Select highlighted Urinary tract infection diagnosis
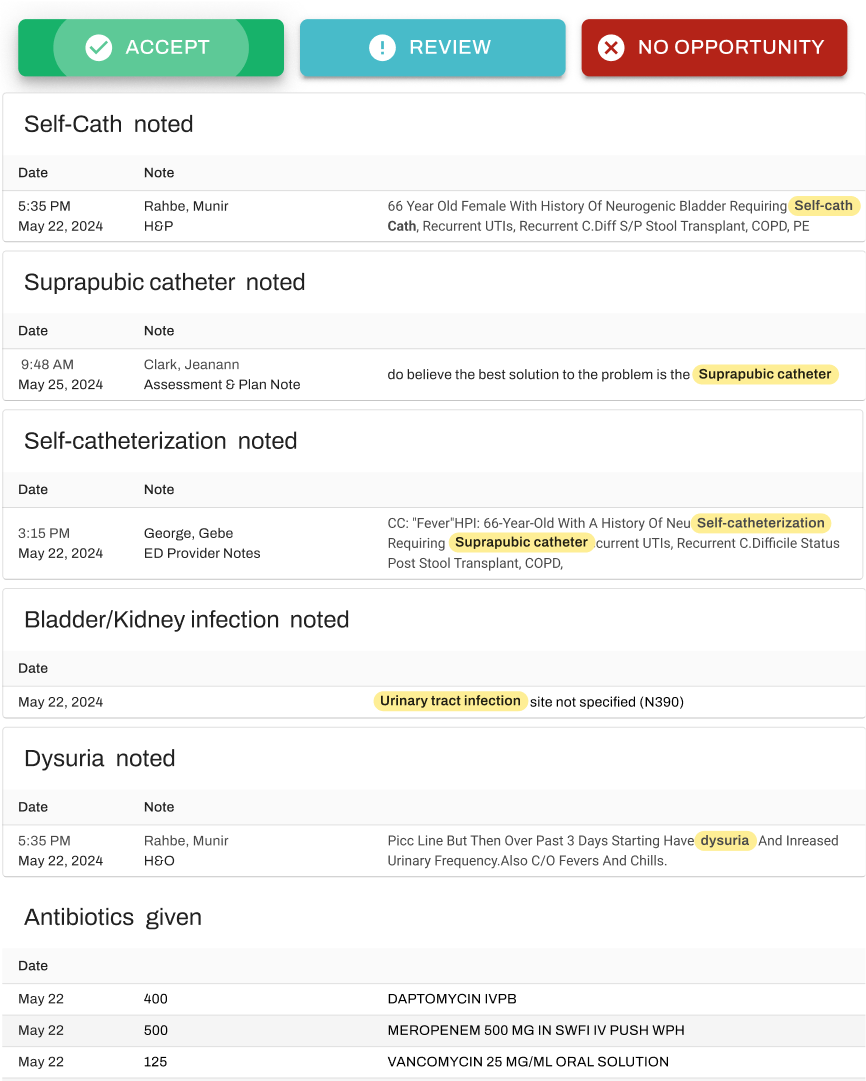Image resolution: width=866 pixels, height=1081 pixels. coord(450,701)
